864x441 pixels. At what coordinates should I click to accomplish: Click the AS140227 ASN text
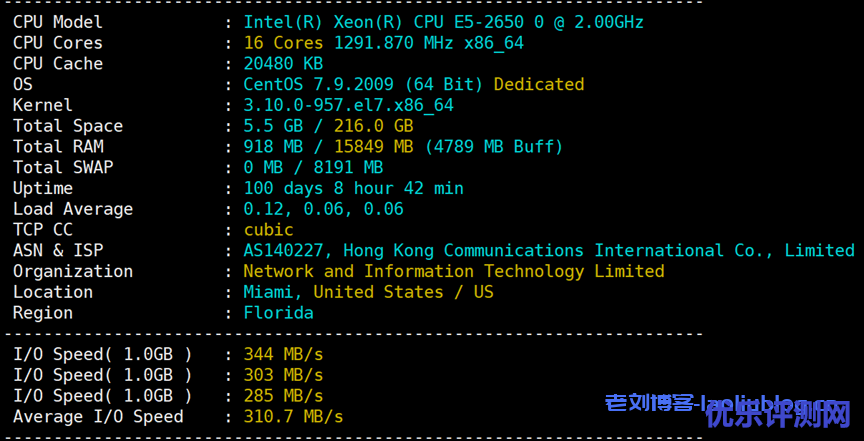288,251
